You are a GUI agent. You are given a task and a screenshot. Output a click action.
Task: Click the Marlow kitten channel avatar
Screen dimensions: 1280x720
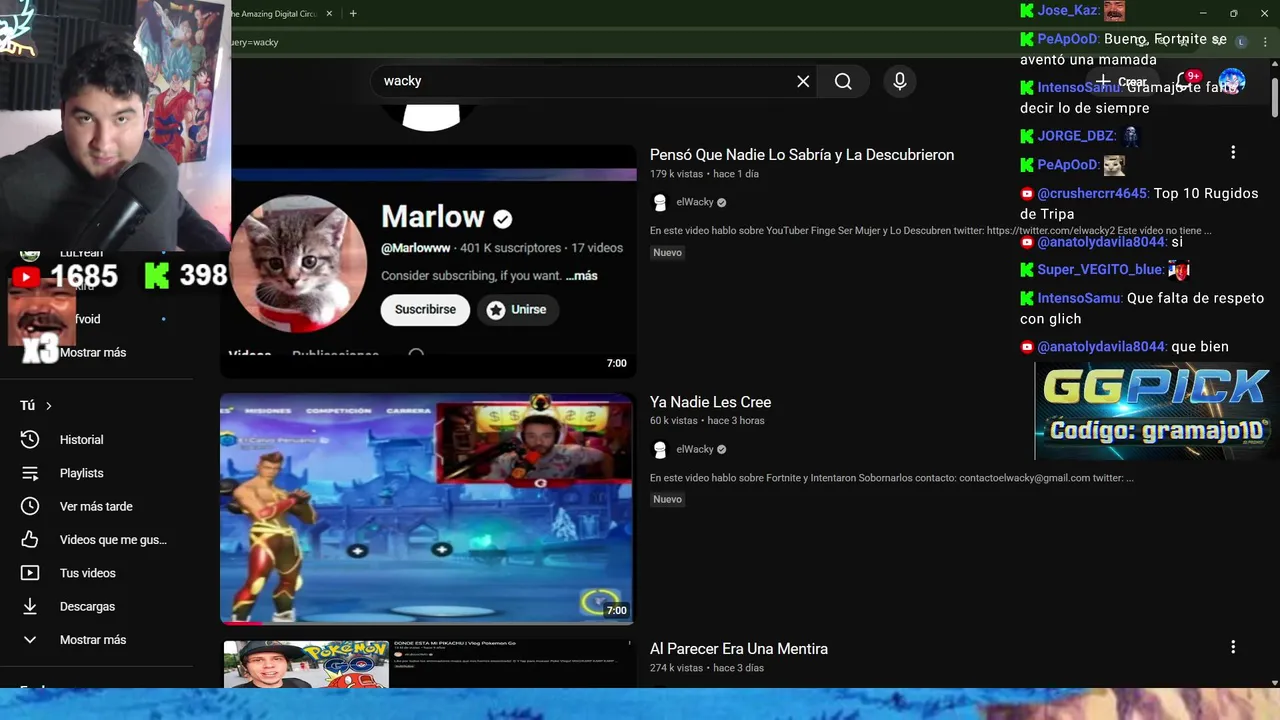[x=298, y=264]
